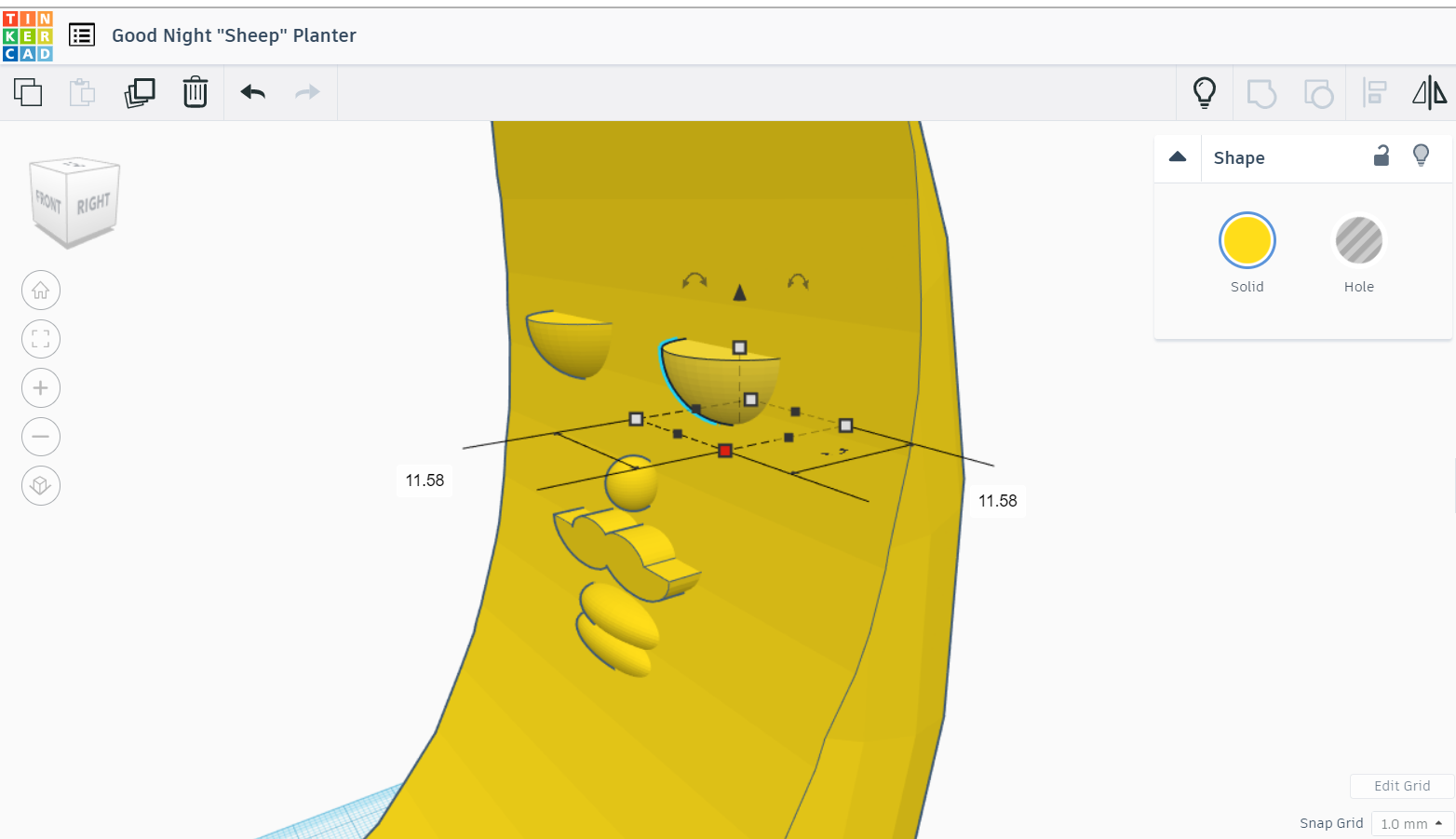Image resolution: width=1456 pixels, height=839 pixels.
Task: Click the Paste tool icon
Action: point(82,92)
